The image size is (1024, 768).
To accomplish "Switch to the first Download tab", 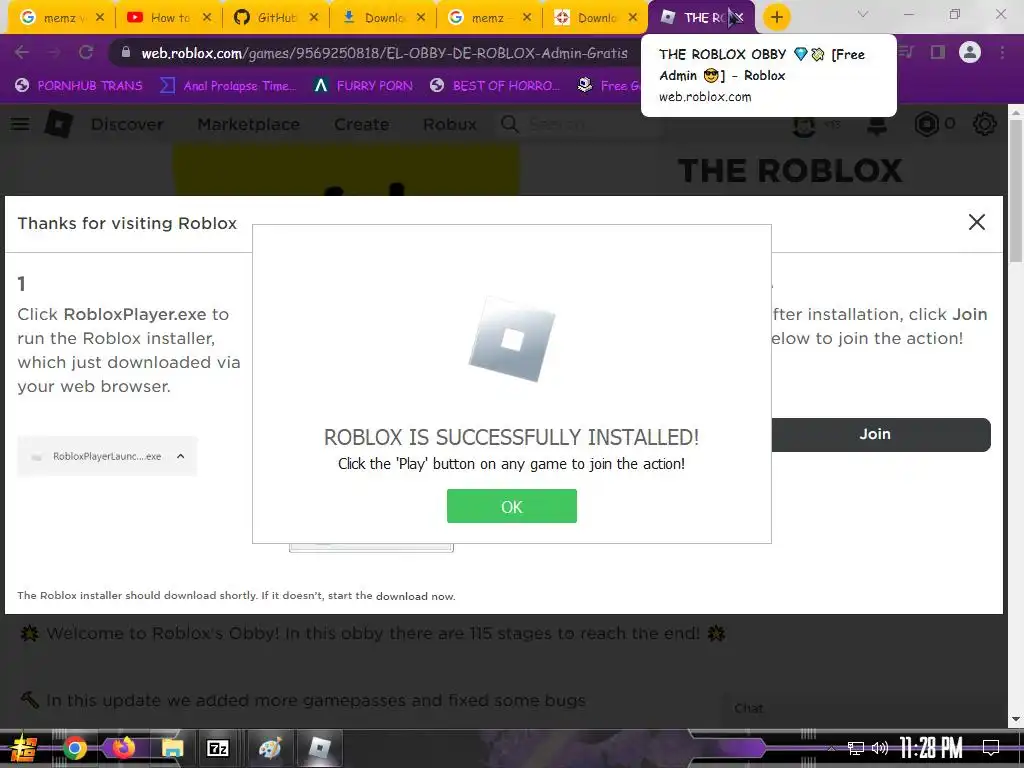I will pos(382,18).
